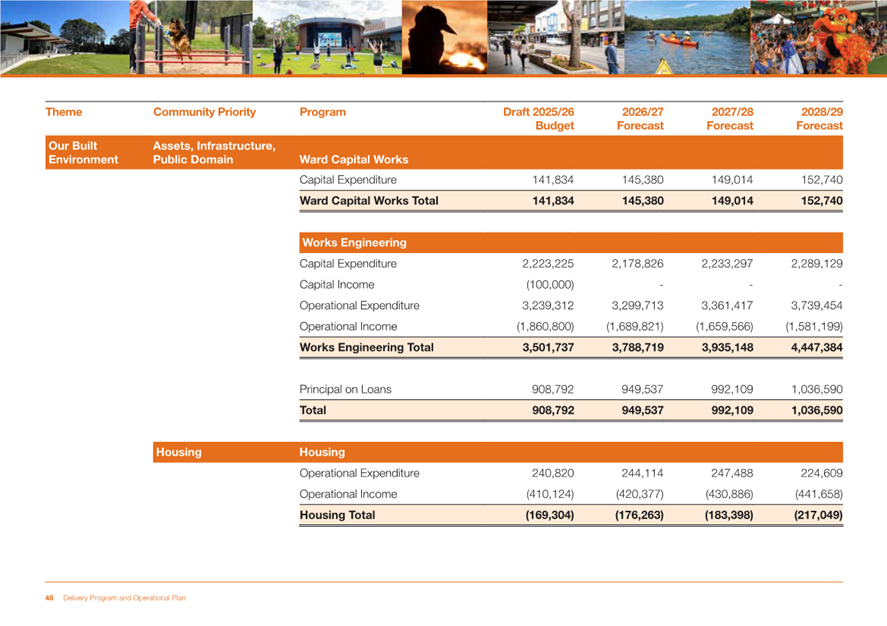Click Housing Operational Expenditure 240,820
This screenshot has height=626, width=887.
coord(553,473)
